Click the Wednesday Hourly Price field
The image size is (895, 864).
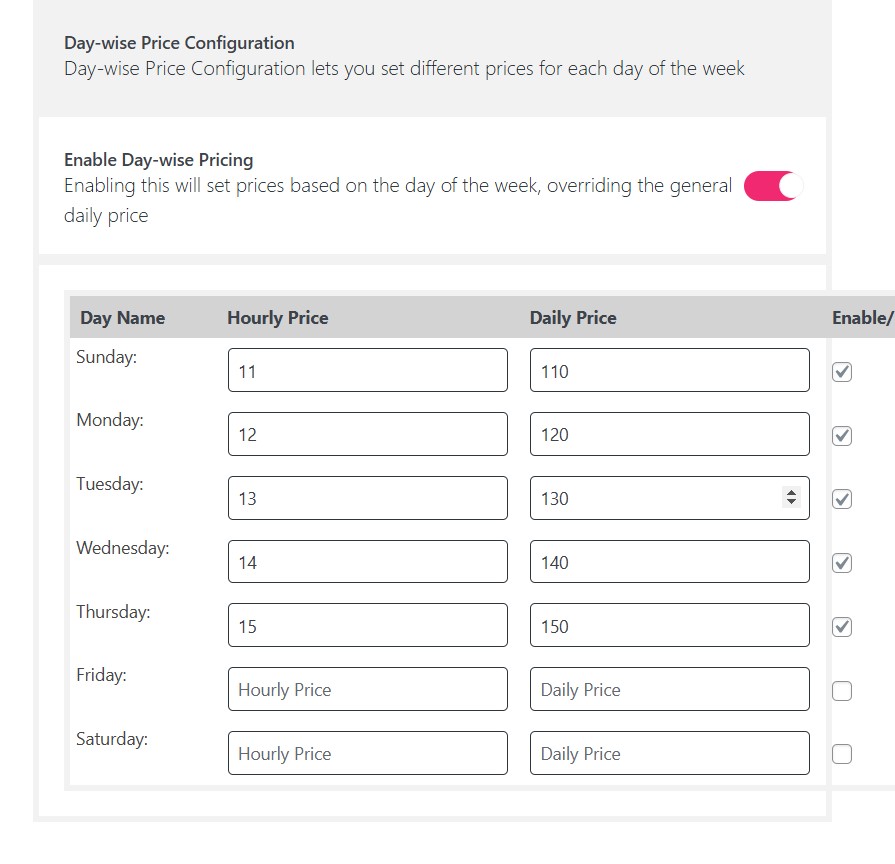pyautogui.click(x=367, y=562)
